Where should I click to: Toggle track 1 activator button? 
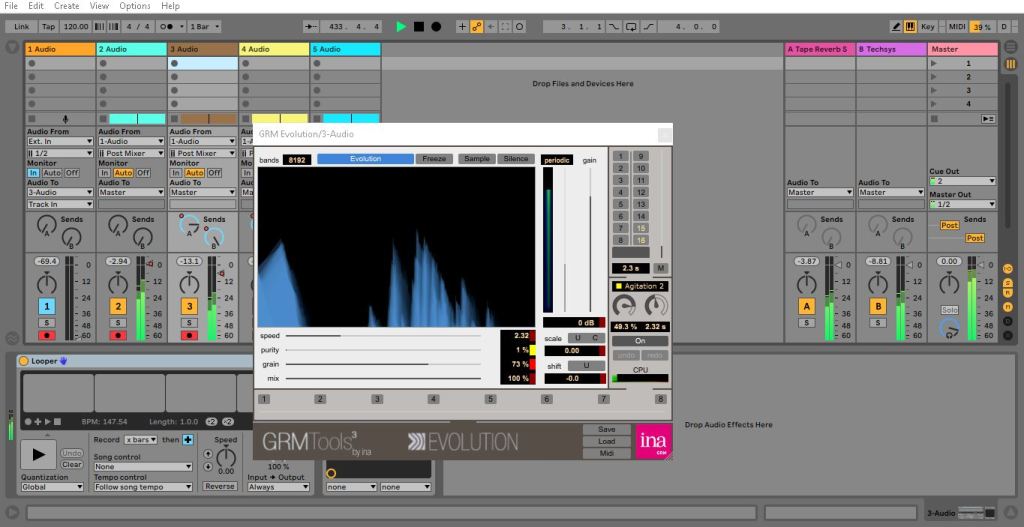[x=46, y=306]
